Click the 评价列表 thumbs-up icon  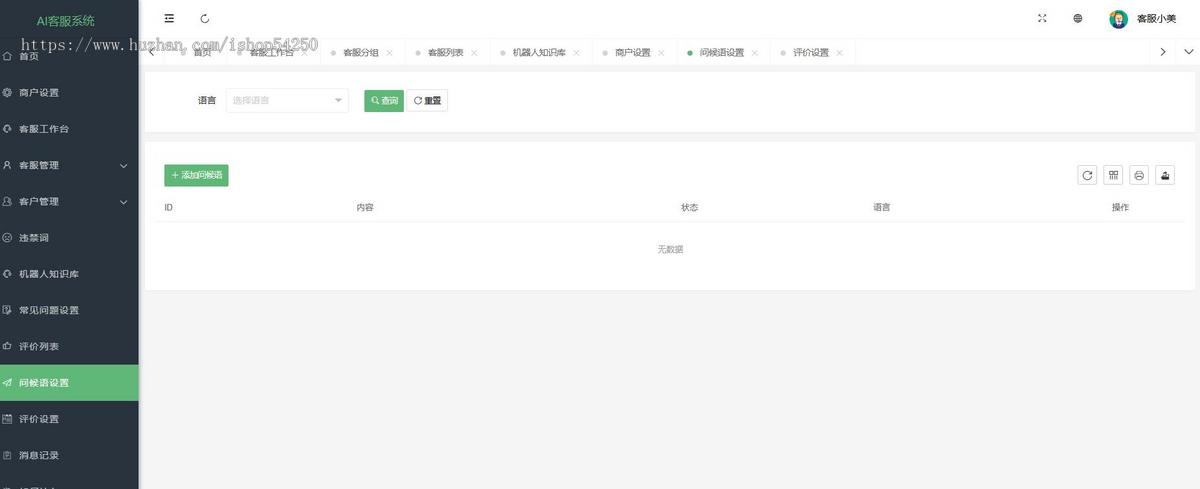point(7,346)
